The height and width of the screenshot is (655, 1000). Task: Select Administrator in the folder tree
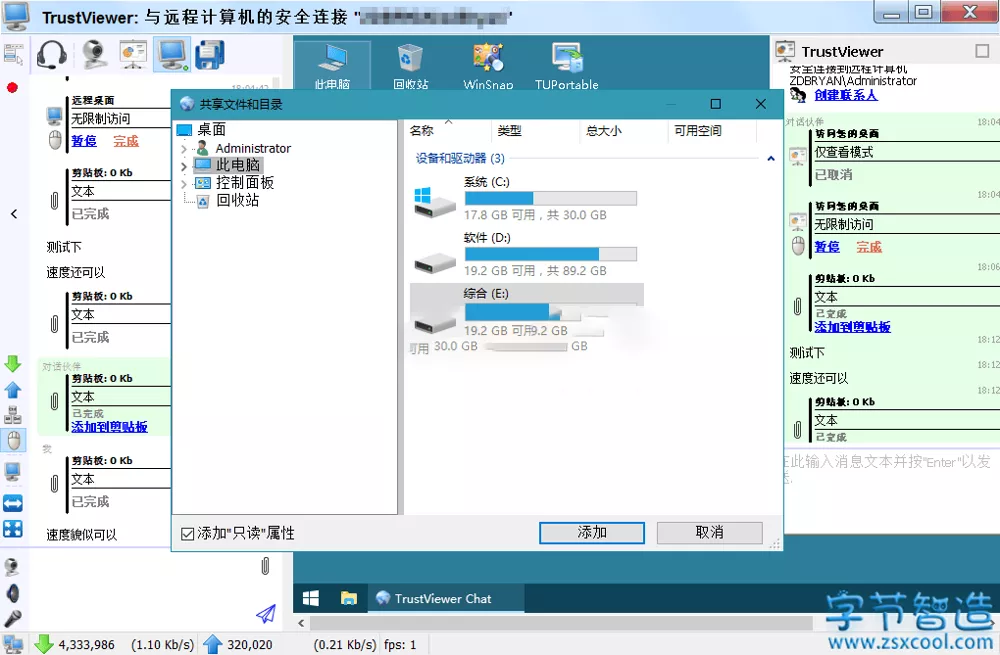click(x=253, y=149)
